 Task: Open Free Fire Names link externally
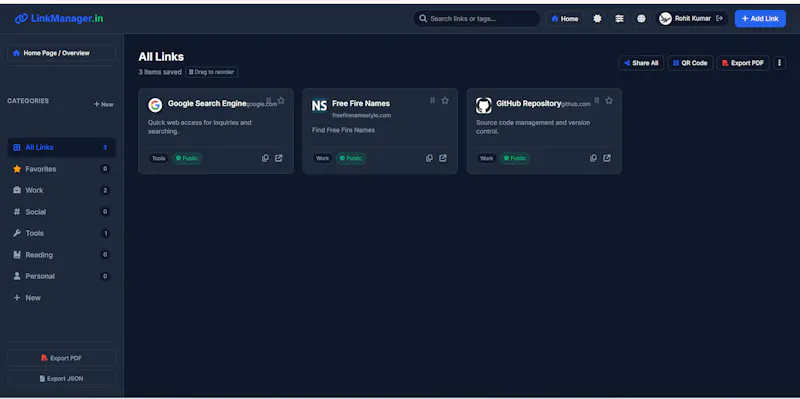tap(443, 158)
